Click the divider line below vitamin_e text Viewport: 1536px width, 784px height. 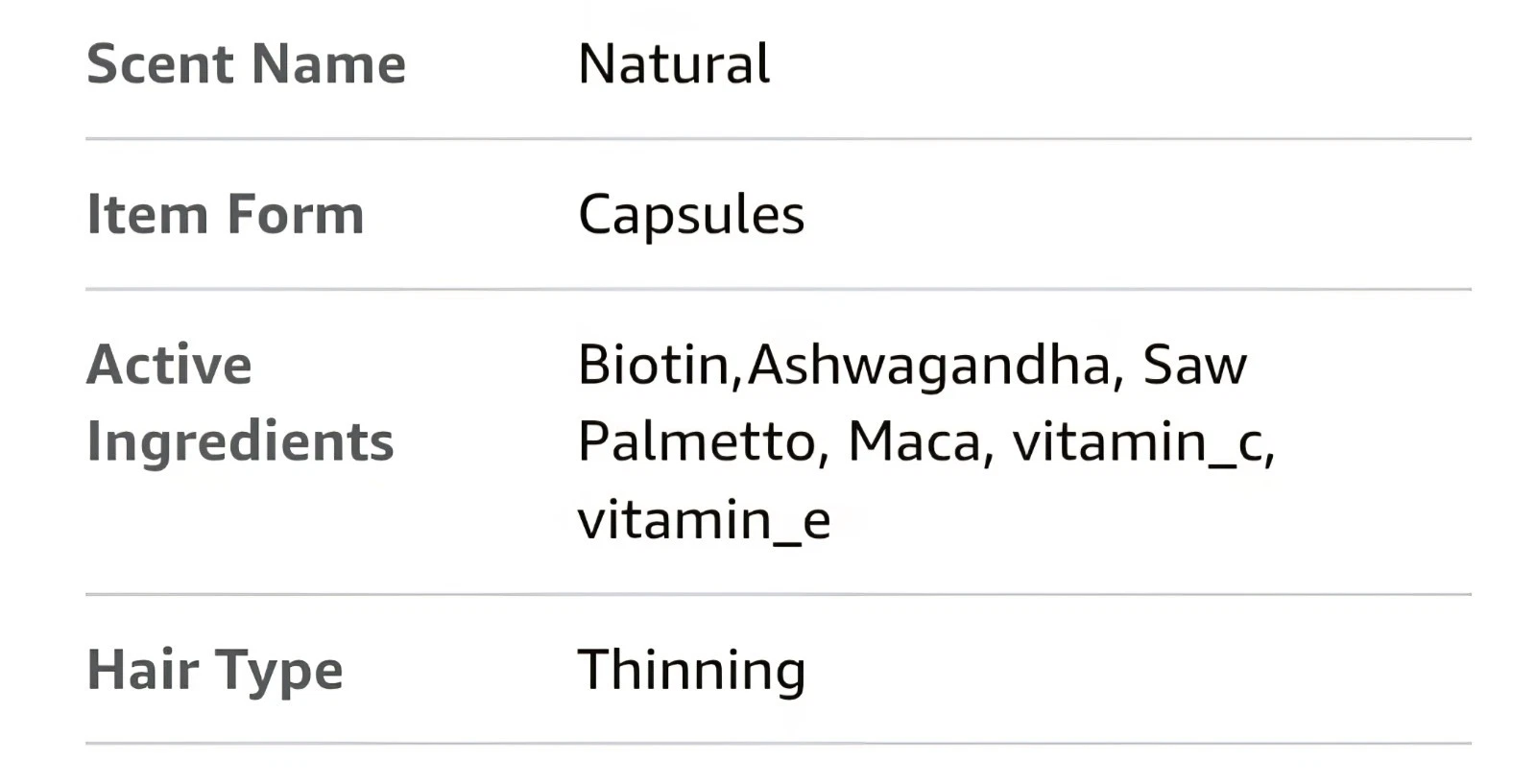tap(778, 595)
